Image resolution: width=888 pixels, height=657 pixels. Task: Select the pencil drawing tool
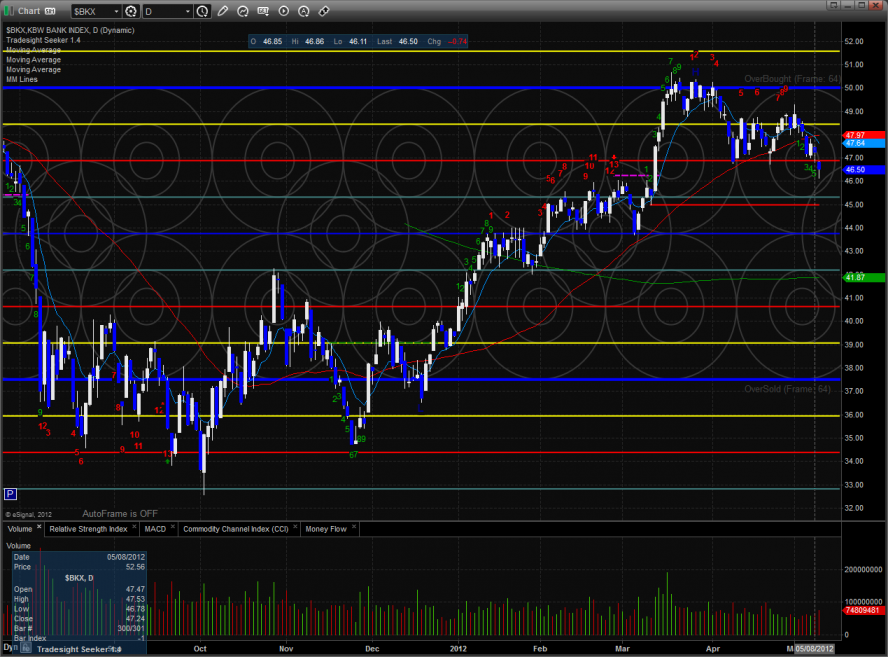coord(222,11)
